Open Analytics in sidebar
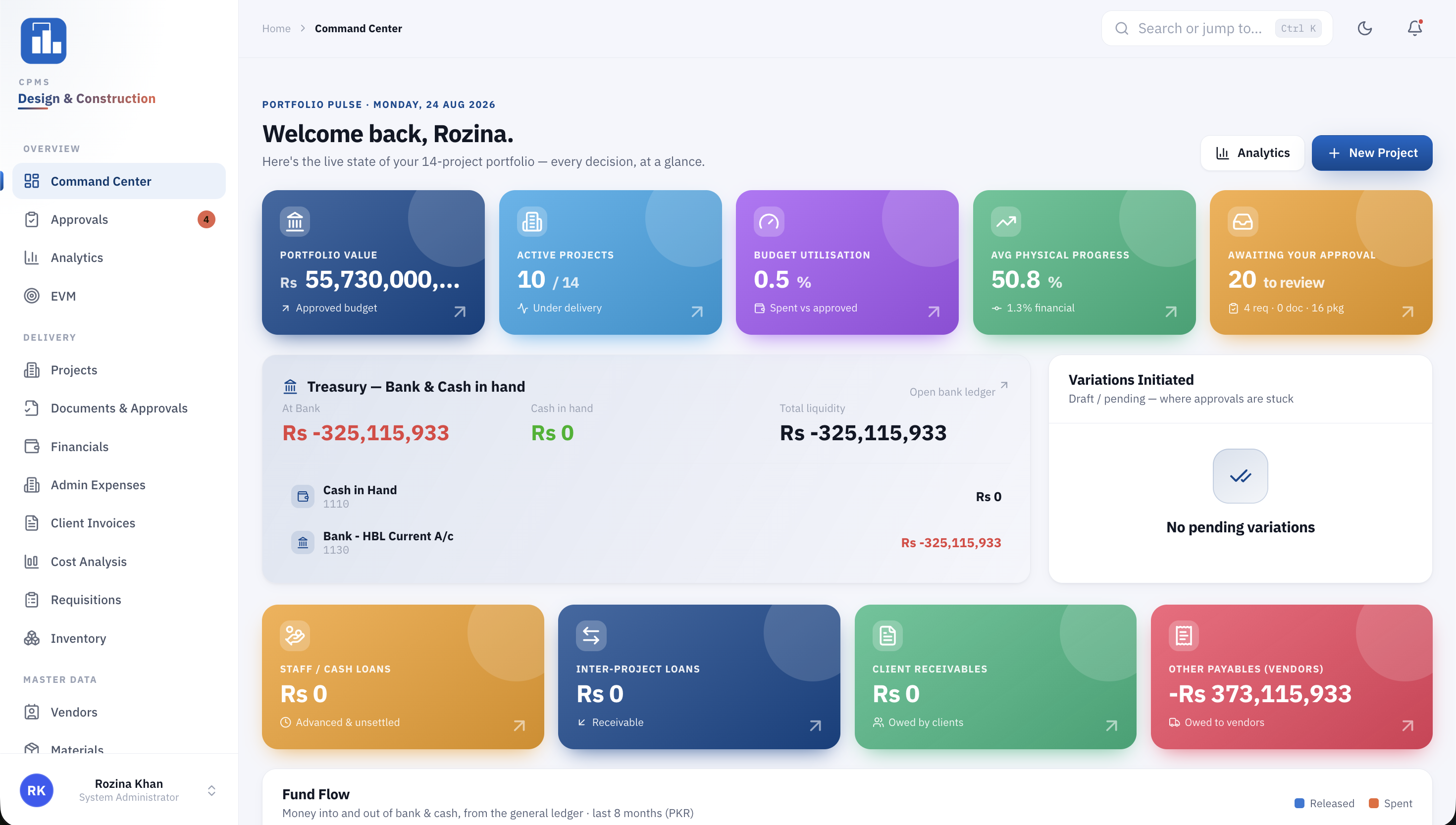The height and width of the screenshot is (825, 1456). point(119,258)
